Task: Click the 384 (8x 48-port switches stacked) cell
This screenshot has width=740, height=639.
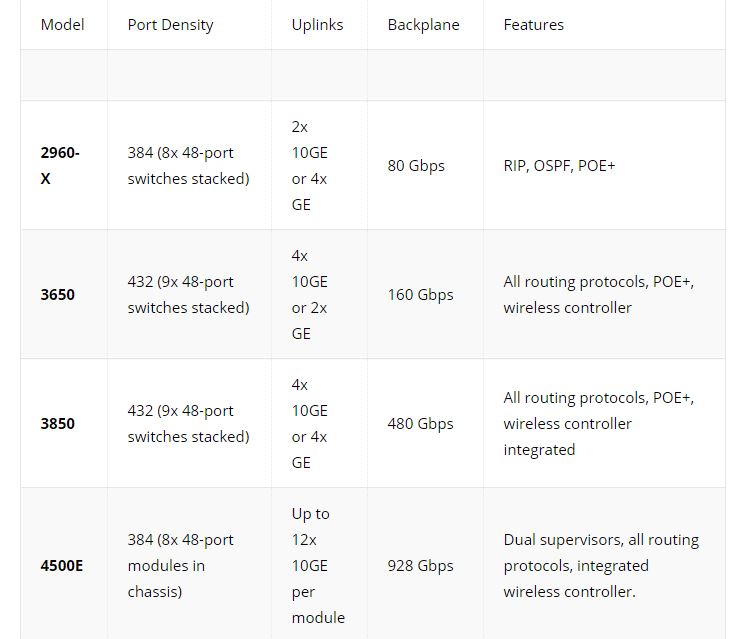Action: pyautogui.click(x=188, y=166)
